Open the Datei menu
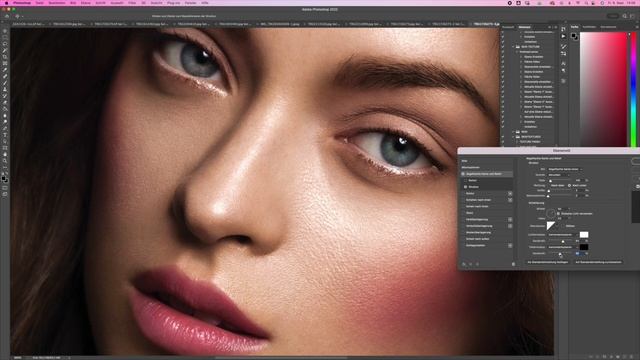 [40, 3]
